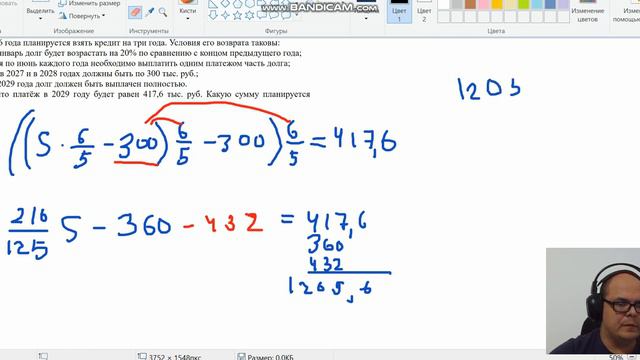This screenshot has width=640, height=360.
Task: Click the Изменить размер button
Action: [89, 3]
